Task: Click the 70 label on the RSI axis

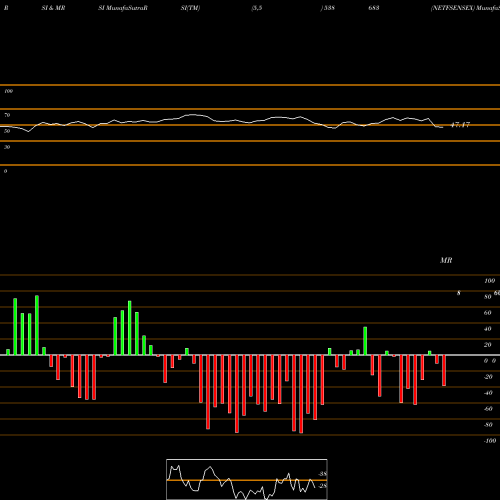Action: 7,115
